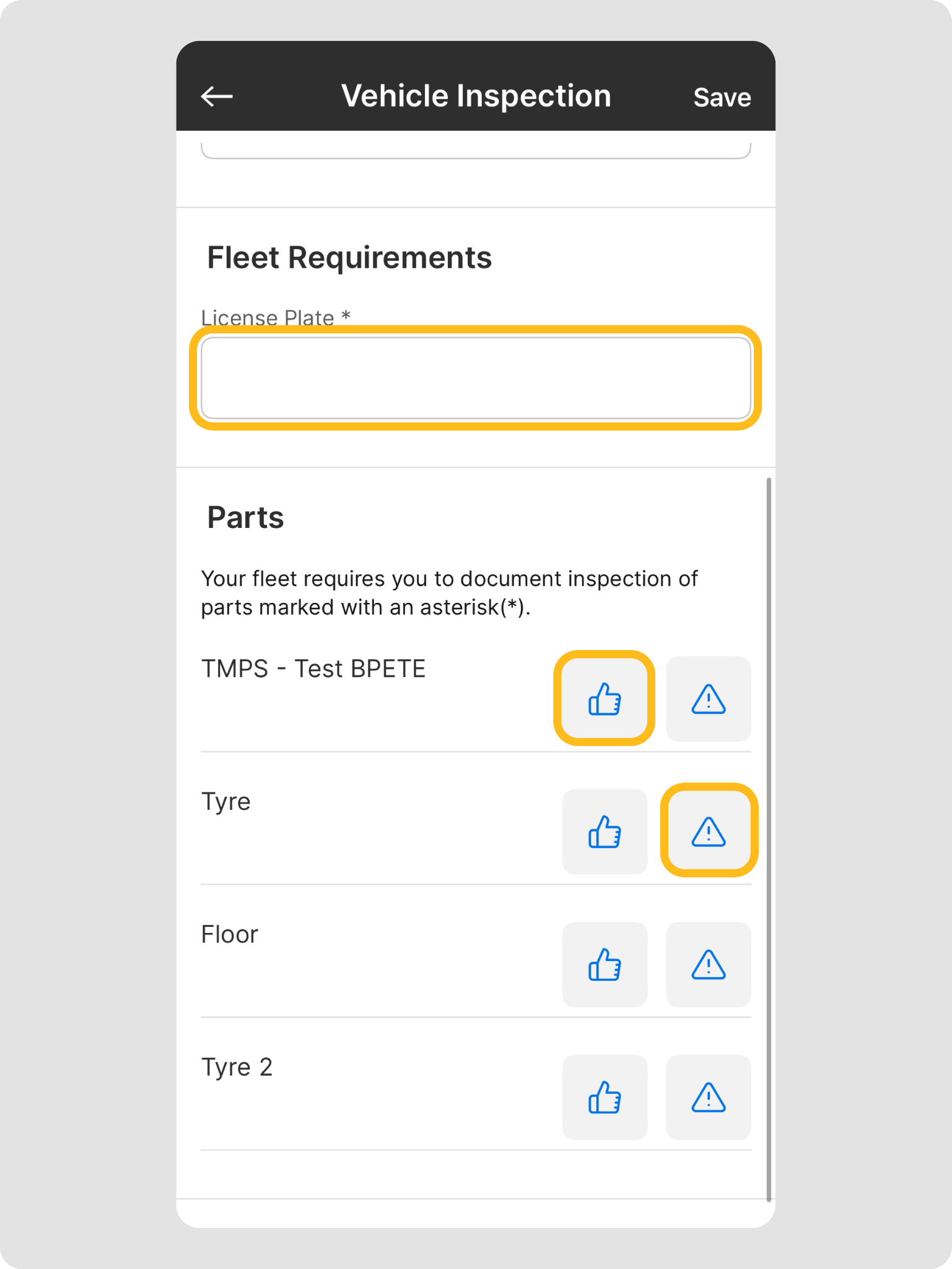Flag Tyre 2 with the warning icon
This screenshot has width=952, height=1269.
point(708,1097)
